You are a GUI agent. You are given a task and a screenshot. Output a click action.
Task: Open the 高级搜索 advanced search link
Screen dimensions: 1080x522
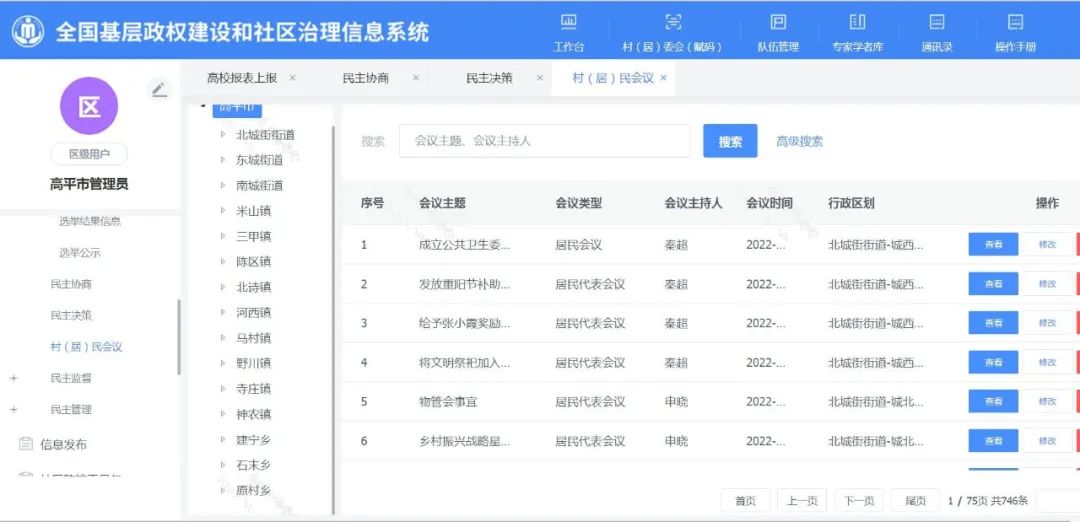click(x=799, y=142)
